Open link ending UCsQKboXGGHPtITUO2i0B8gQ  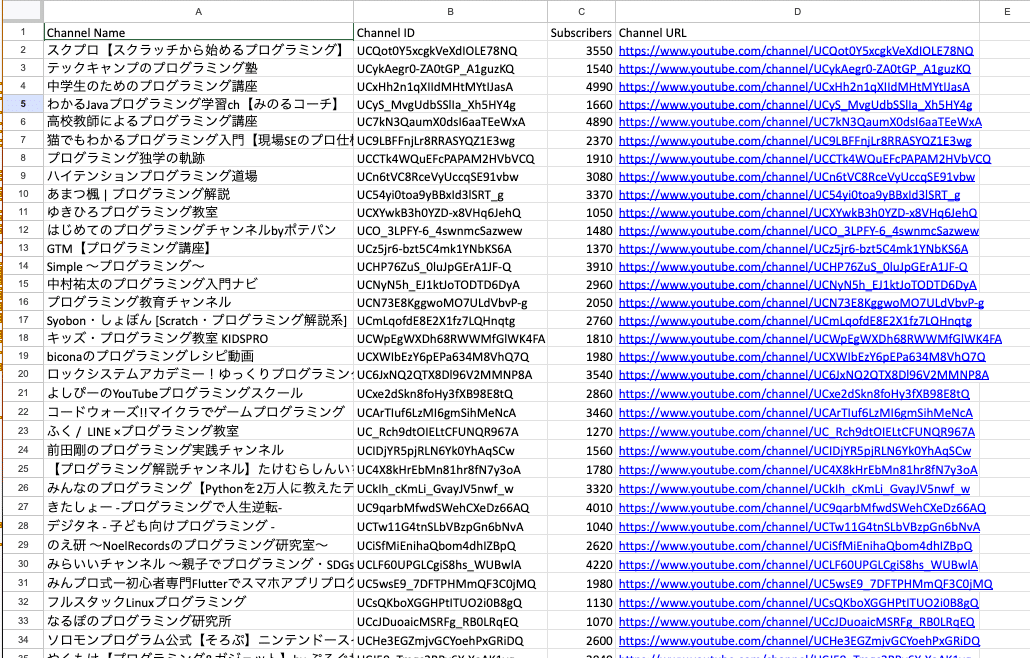click(798, 602)
